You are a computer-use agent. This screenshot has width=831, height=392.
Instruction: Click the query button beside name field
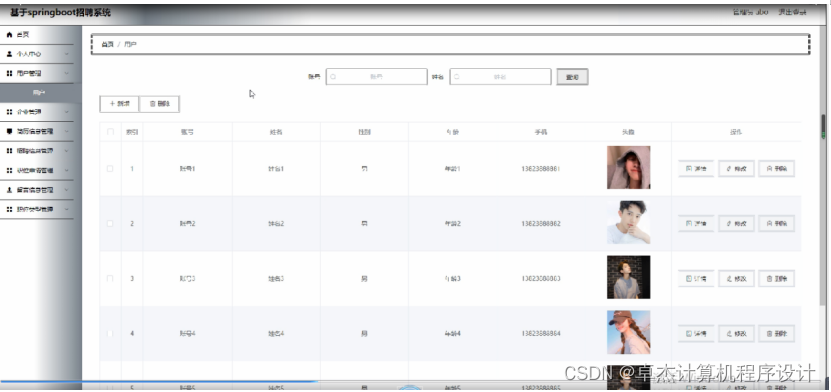[572, 77]
